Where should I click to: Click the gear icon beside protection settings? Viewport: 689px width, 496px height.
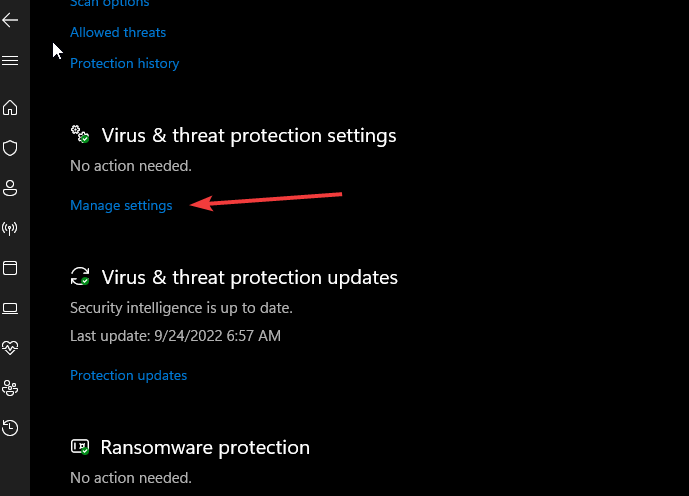80,134
